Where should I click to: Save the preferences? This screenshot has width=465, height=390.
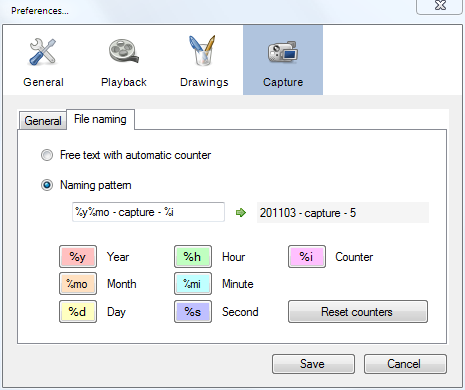pos(313,364)
